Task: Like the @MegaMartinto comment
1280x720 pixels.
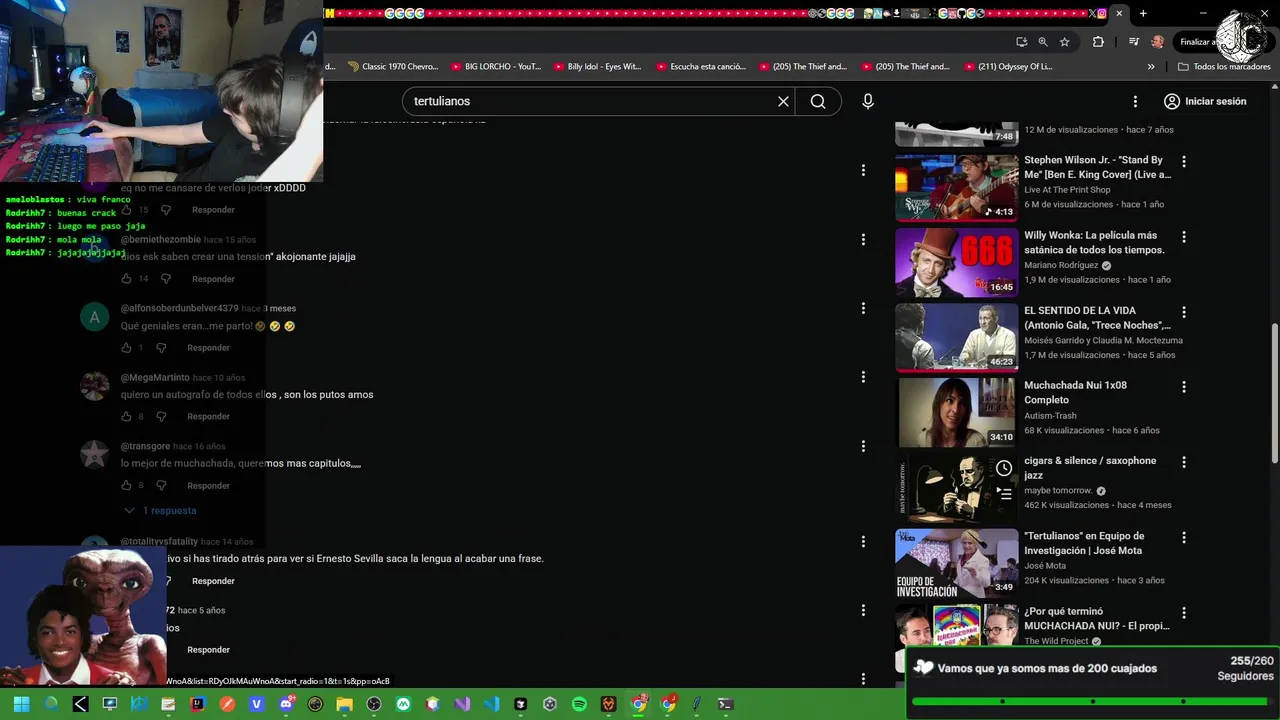Action: click(x=126, y=416)
